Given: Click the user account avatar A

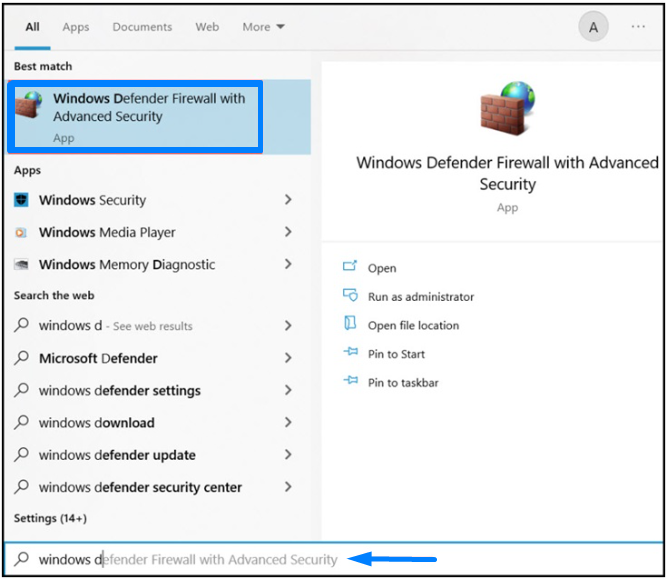Looking at the screenshot, I should point(593,28).
